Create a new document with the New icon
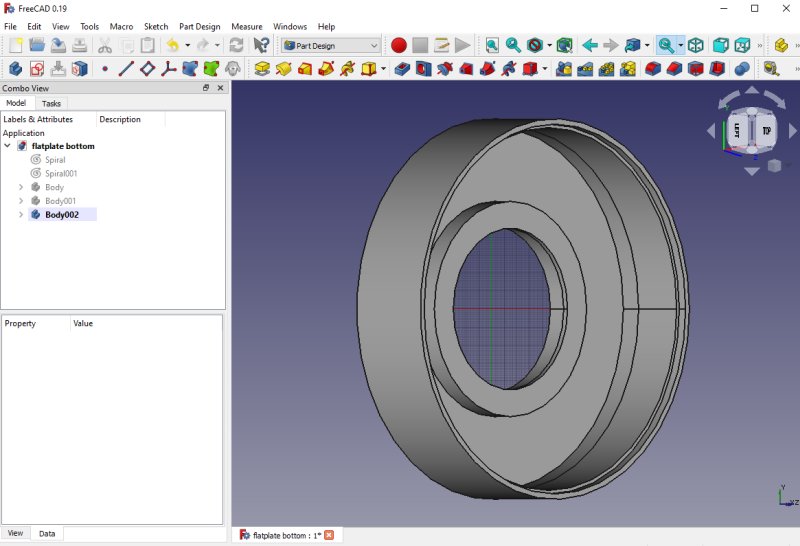The image size is (800, 546). tap(15, 45)
